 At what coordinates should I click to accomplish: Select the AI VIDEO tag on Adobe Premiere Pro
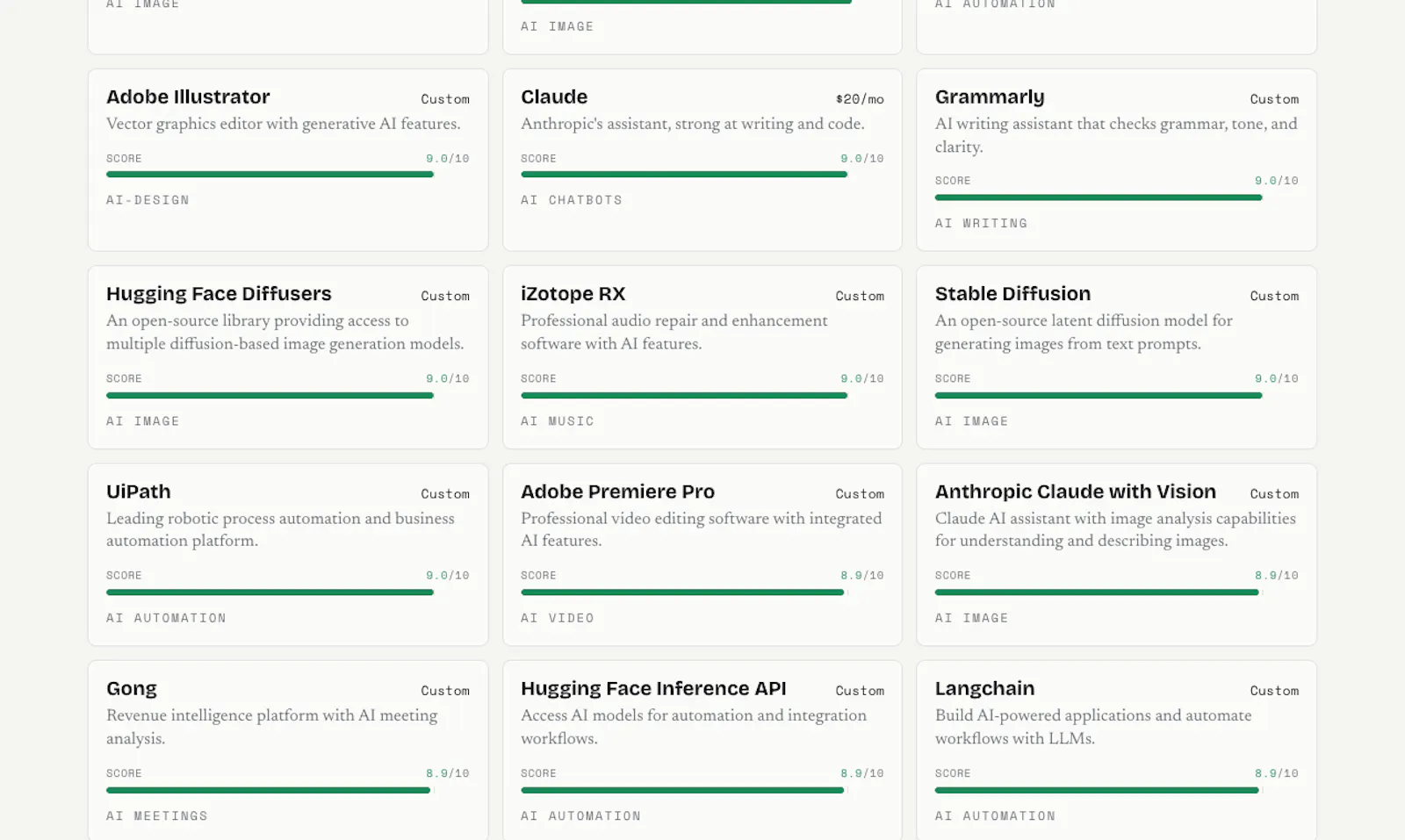tap(558, 618)
